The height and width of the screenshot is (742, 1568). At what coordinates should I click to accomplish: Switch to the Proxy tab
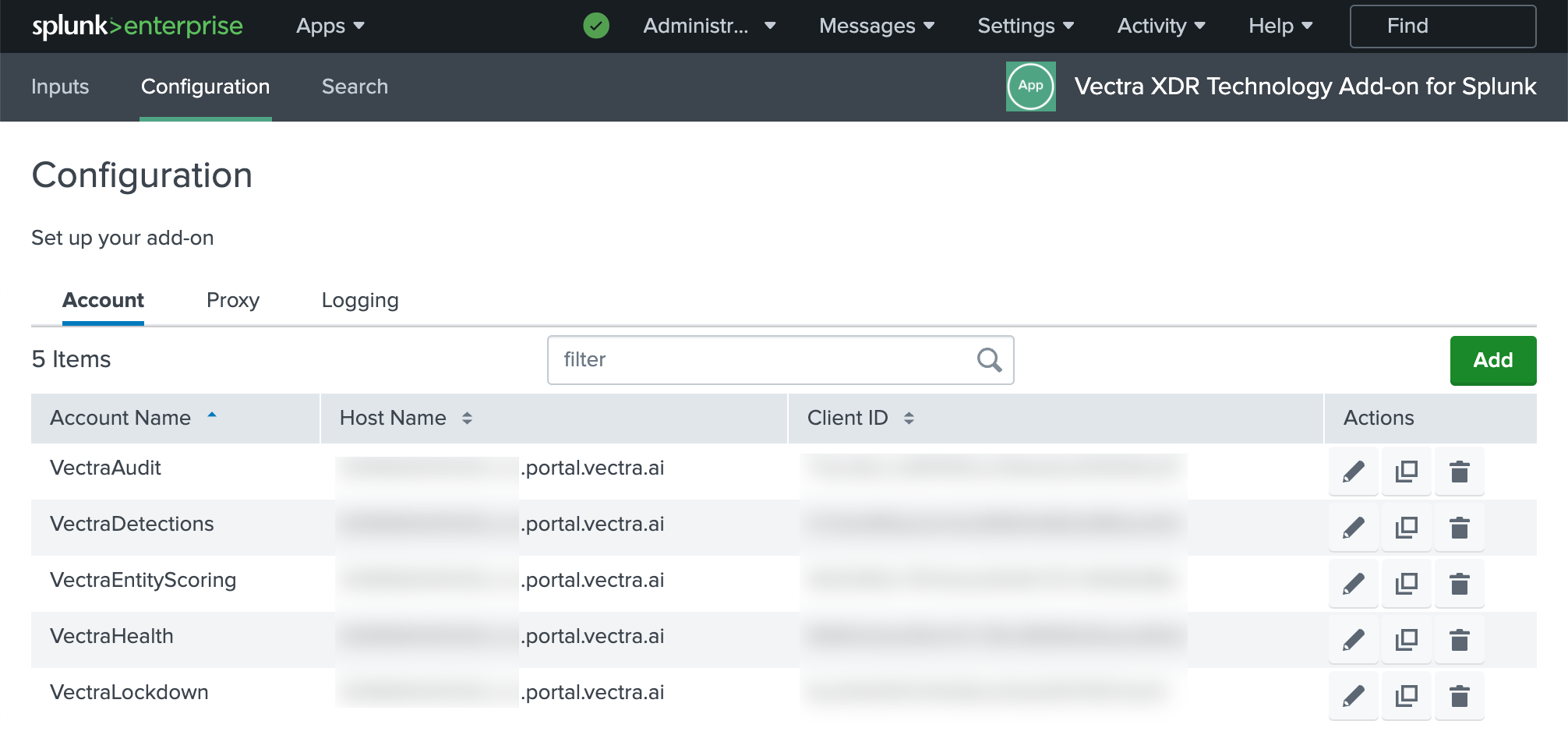[232, 300]
